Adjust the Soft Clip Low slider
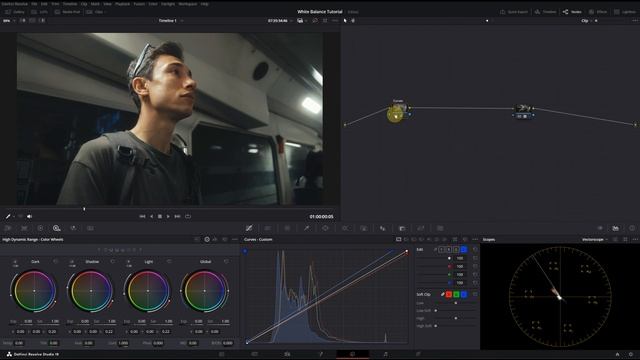Viewport: 640px width, 360px height. [x=456, y=303]
